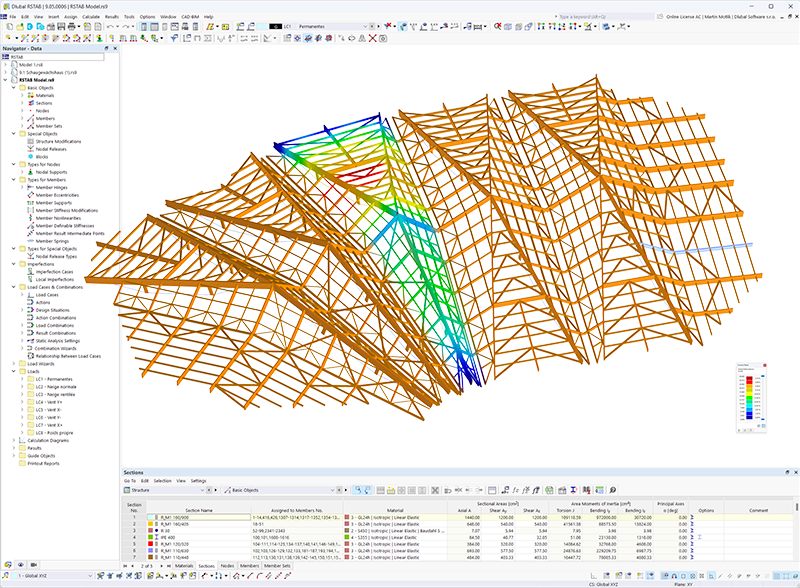This screenshot has height=588, width=800.
Task: Close the Navigator panel with its X
Action: [113, 47]
